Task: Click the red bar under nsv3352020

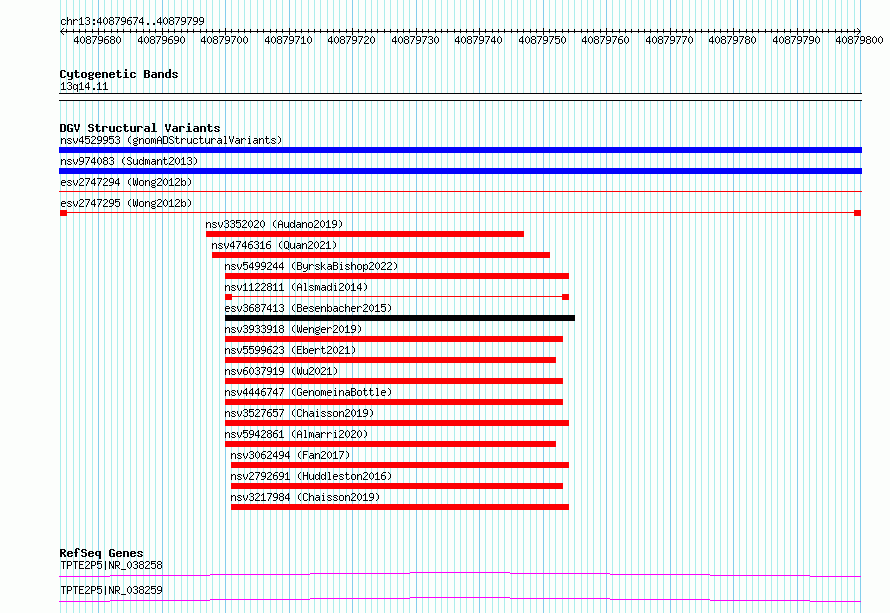Action: [x=365, y=234]
